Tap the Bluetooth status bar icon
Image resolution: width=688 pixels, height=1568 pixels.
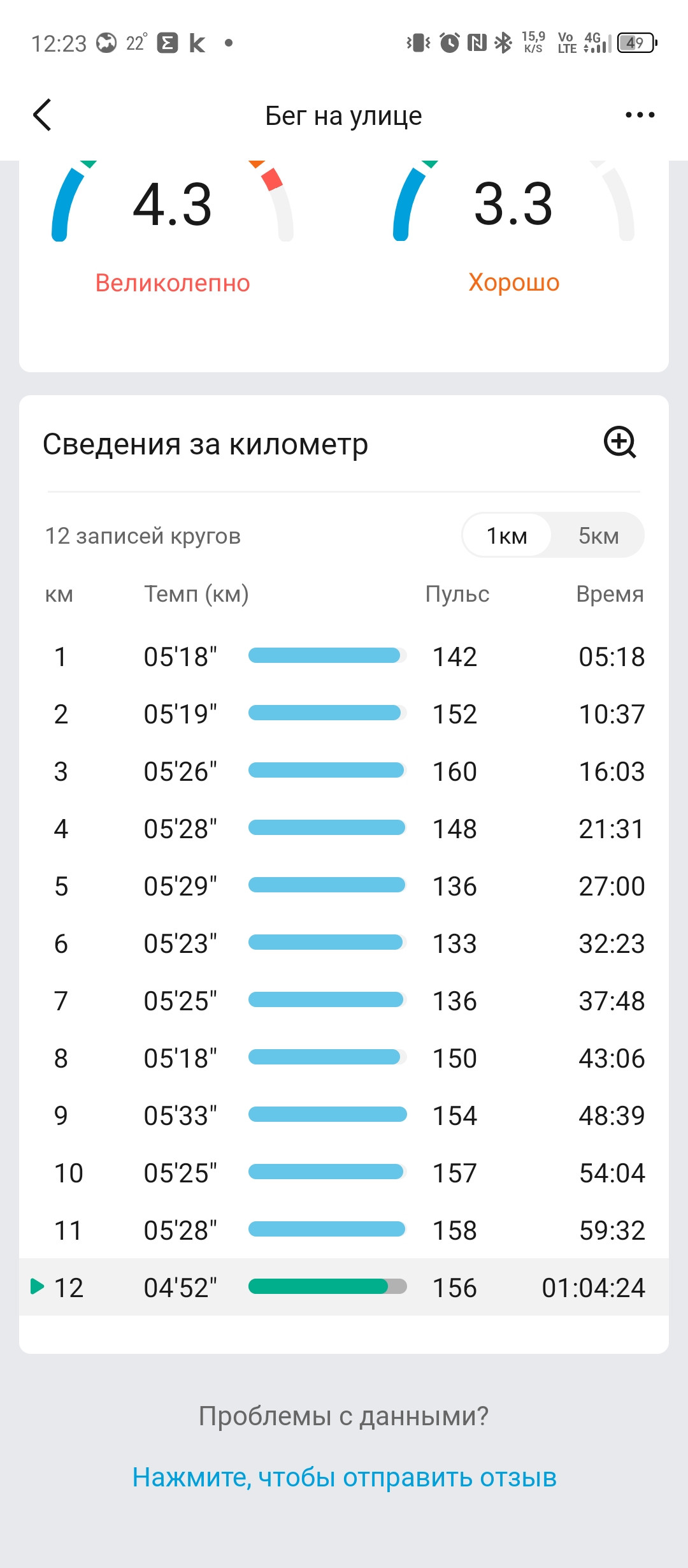coord(503,43)
